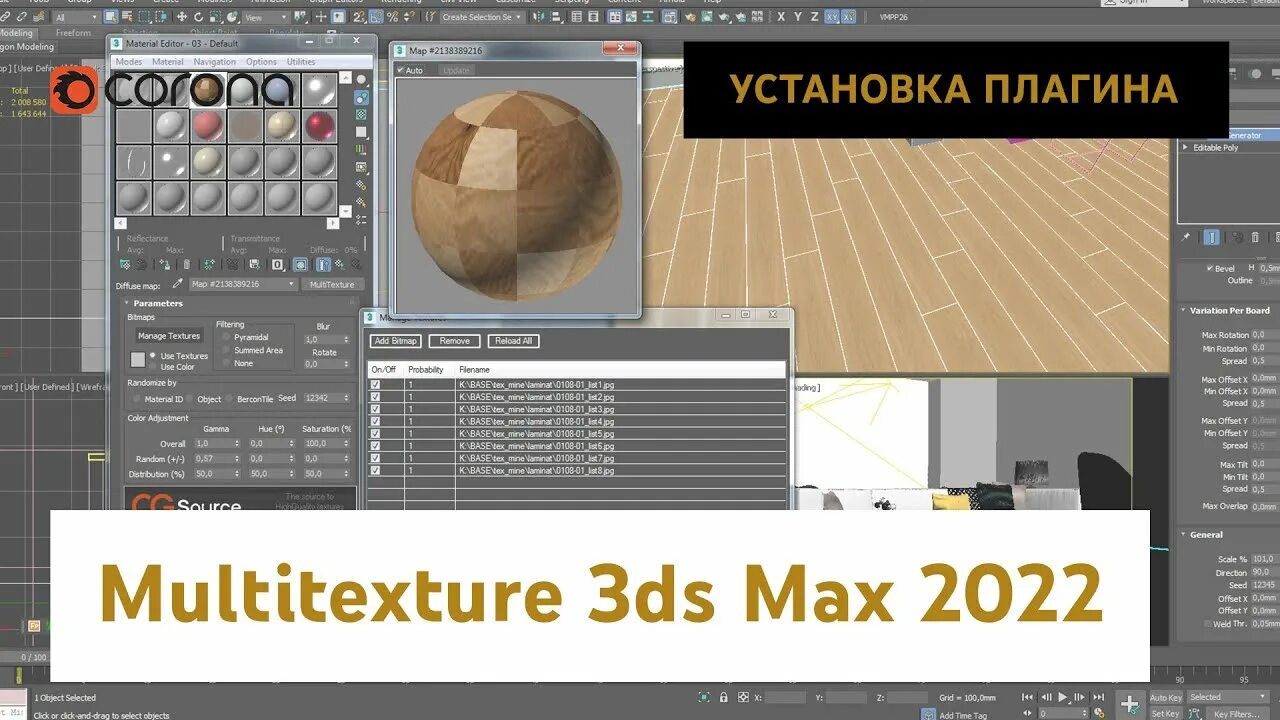Viewport: 1280px width, 720px height.
Task: Select Use Color radio button
Action: 153,367
